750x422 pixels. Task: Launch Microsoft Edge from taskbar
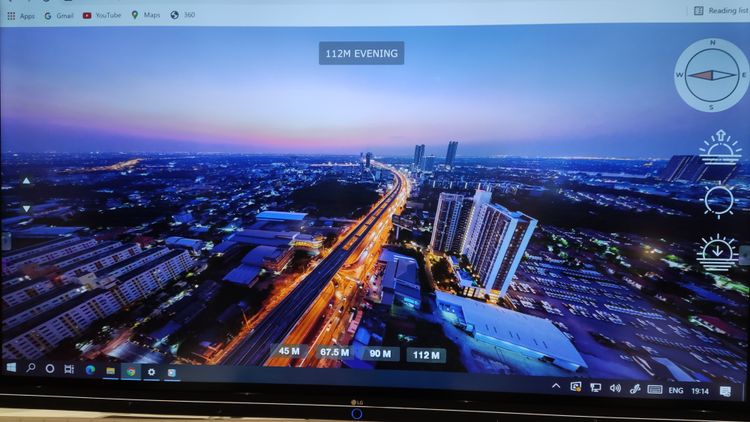90,369
